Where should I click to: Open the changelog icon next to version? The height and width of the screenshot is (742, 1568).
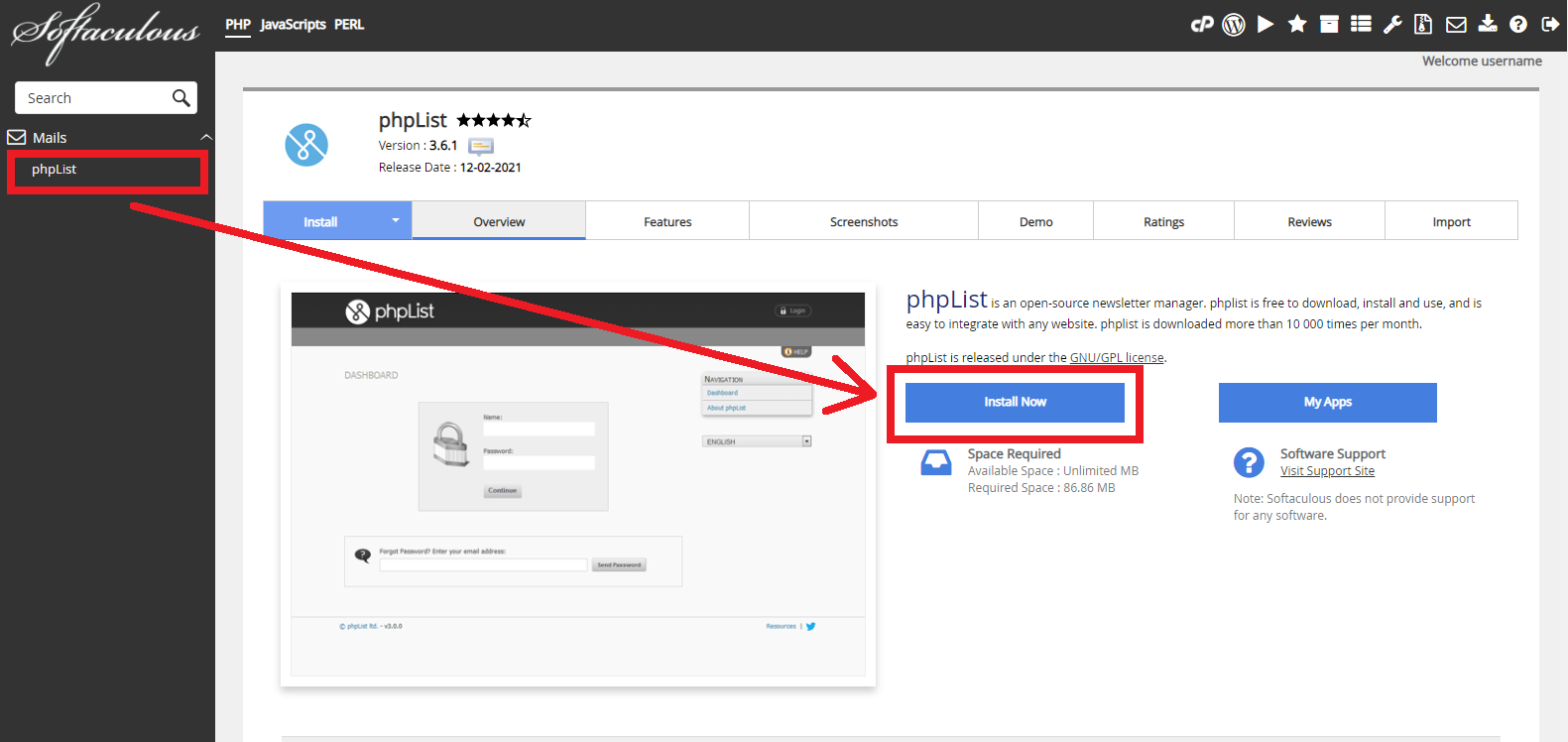pyautogui.click(x=481, y=147)
